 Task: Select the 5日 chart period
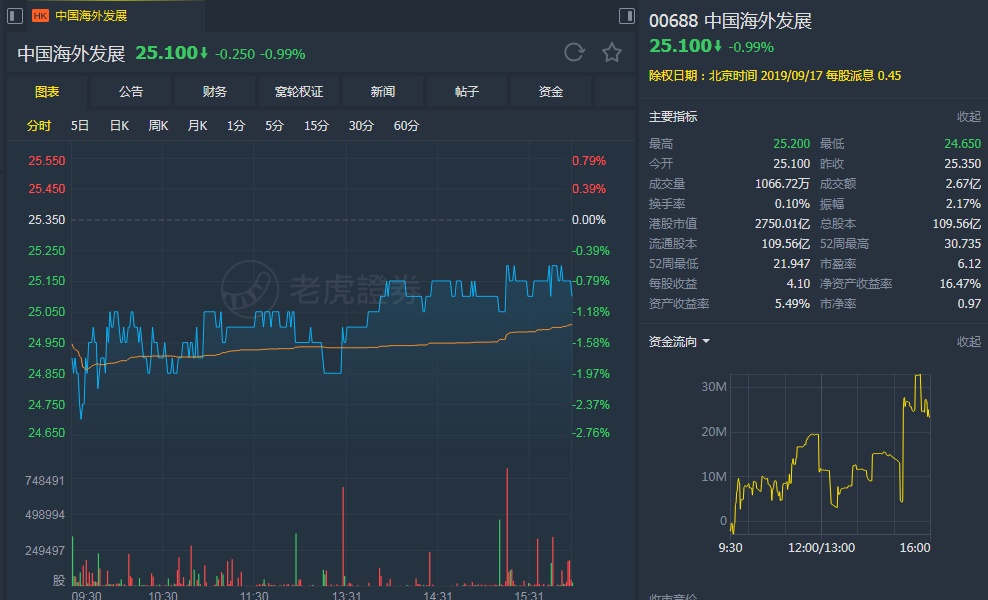click(x=80, y=125)
